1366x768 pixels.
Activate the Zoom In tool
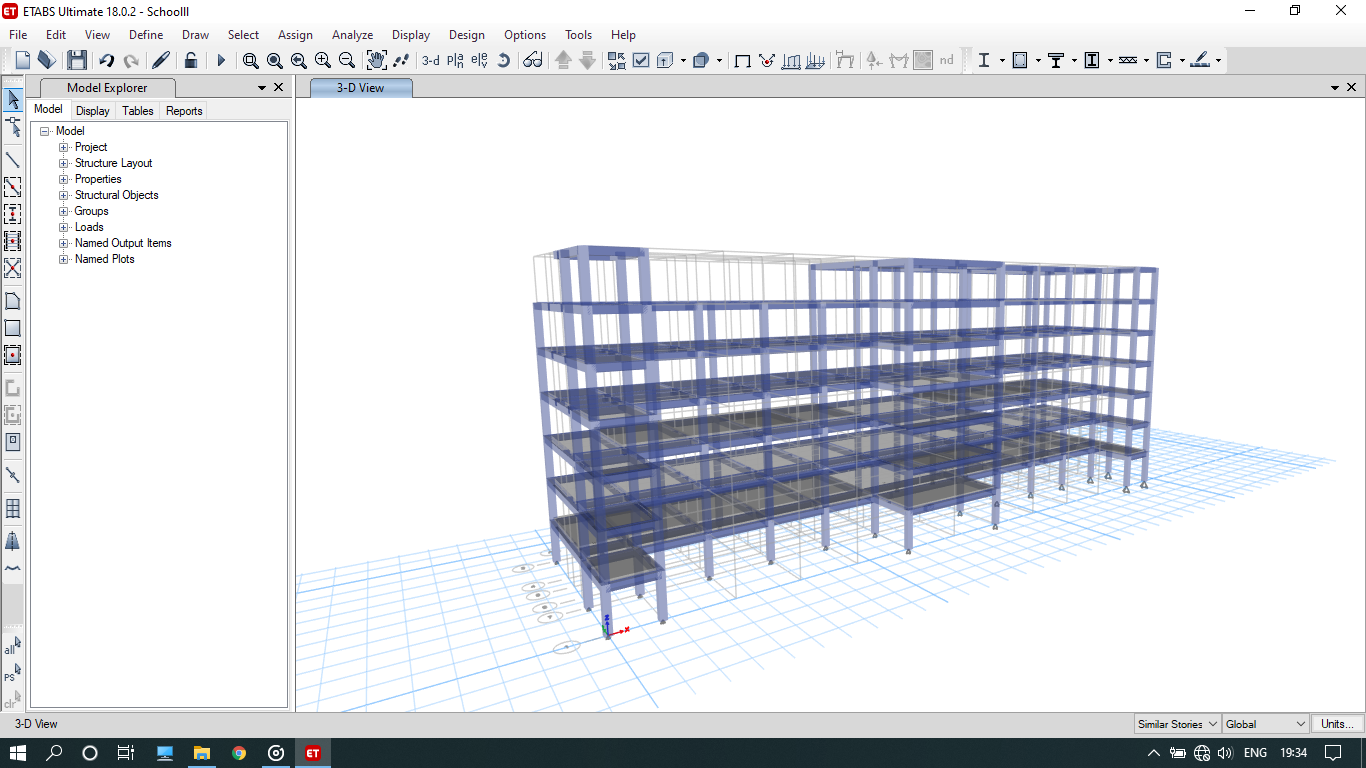(x=322, y=60)
